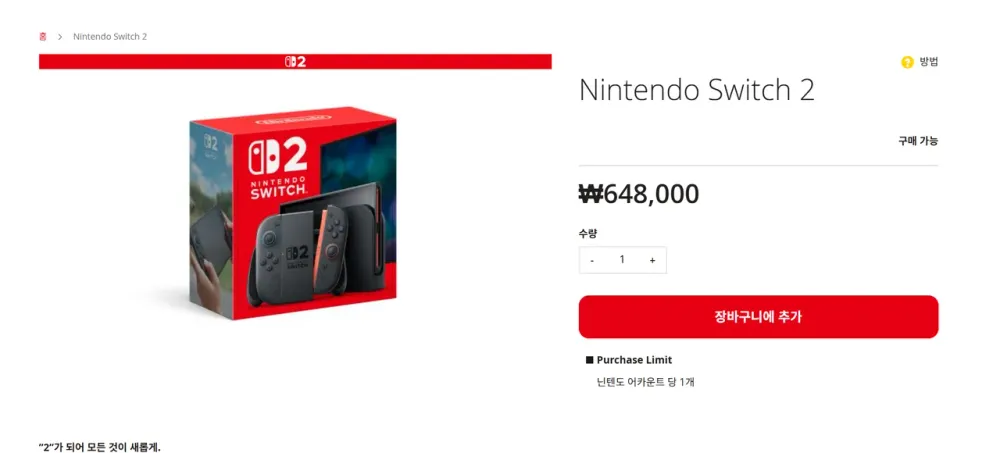Add item via 장바구니에 추가 button
This screenshot has width=1000, height=453.
758,316
